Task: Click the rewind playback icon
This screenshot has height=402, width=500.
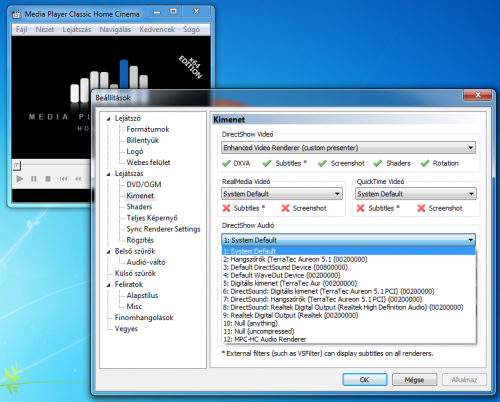Action: [78, 179]
